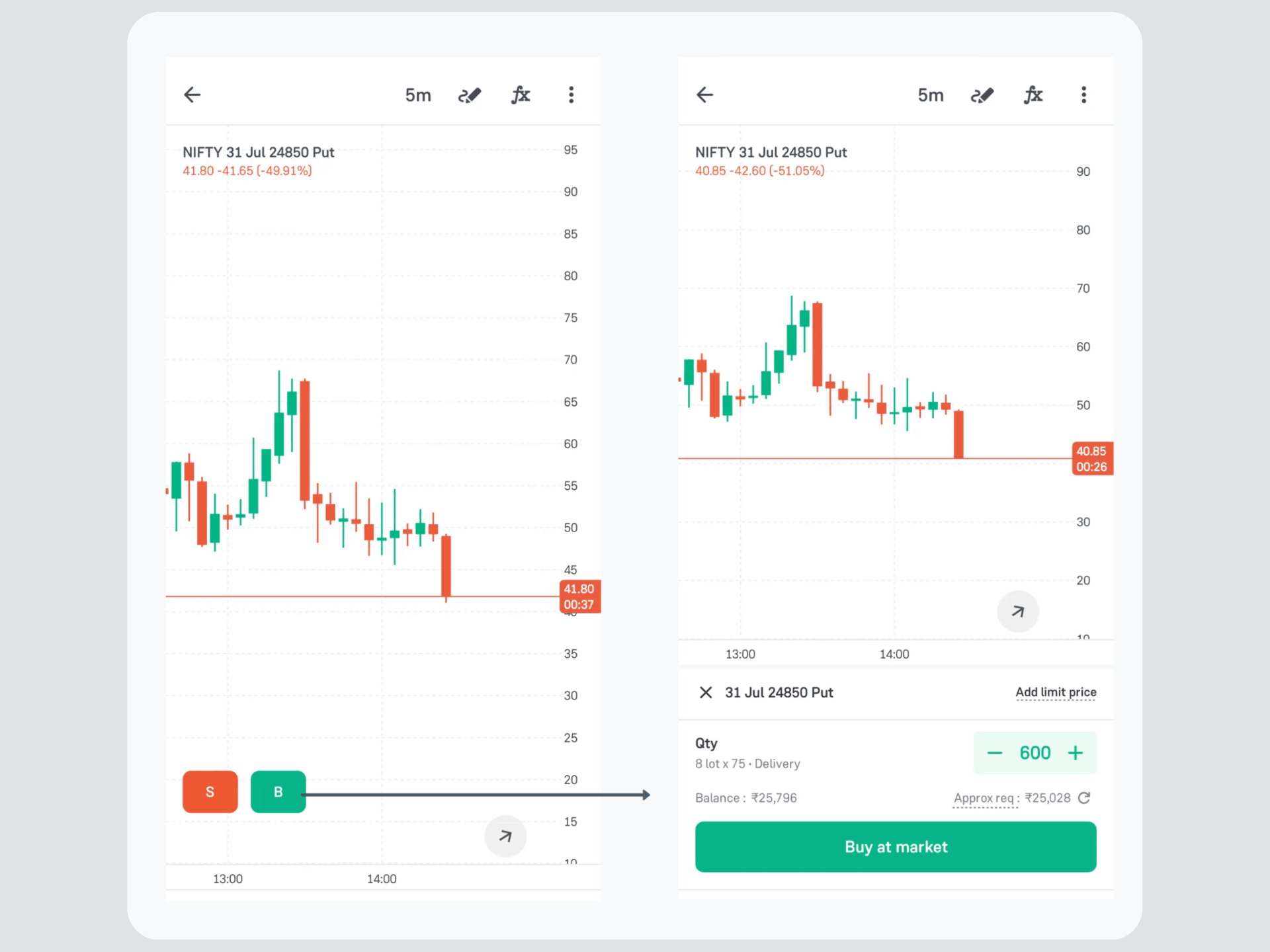Tap the red S sell button

(210, 791)
